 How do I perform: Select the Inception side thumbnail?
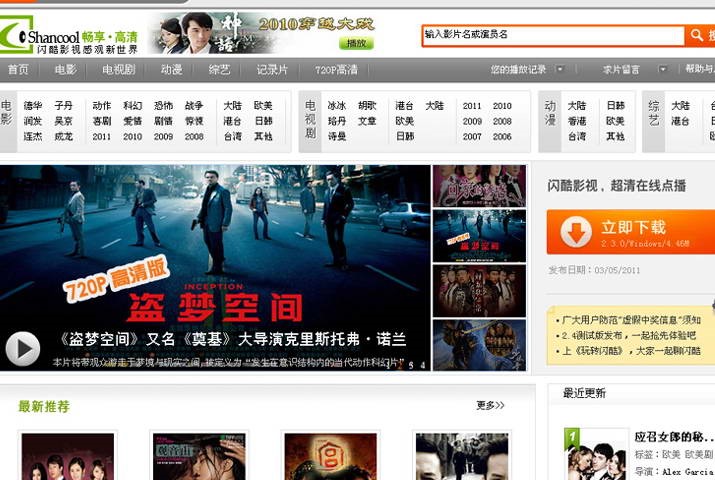(479, 236)
